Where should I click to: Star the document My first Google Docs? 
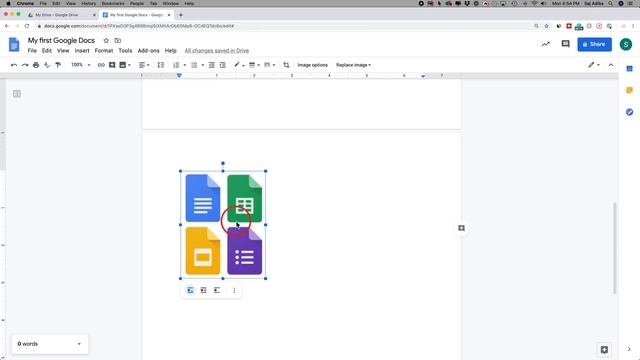click(106, 40)
